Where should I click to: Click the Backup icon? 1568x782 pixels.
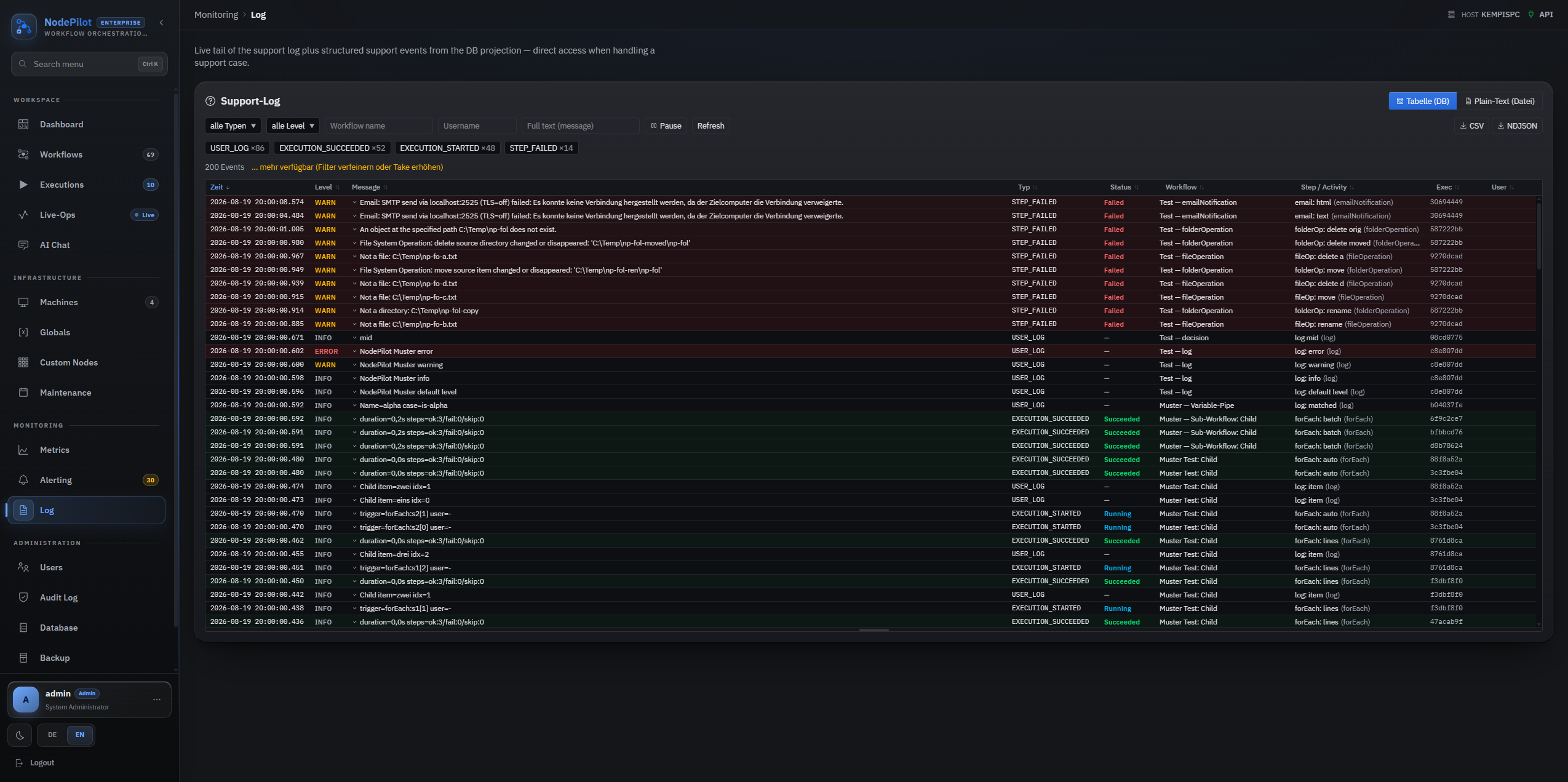[23, 658]
